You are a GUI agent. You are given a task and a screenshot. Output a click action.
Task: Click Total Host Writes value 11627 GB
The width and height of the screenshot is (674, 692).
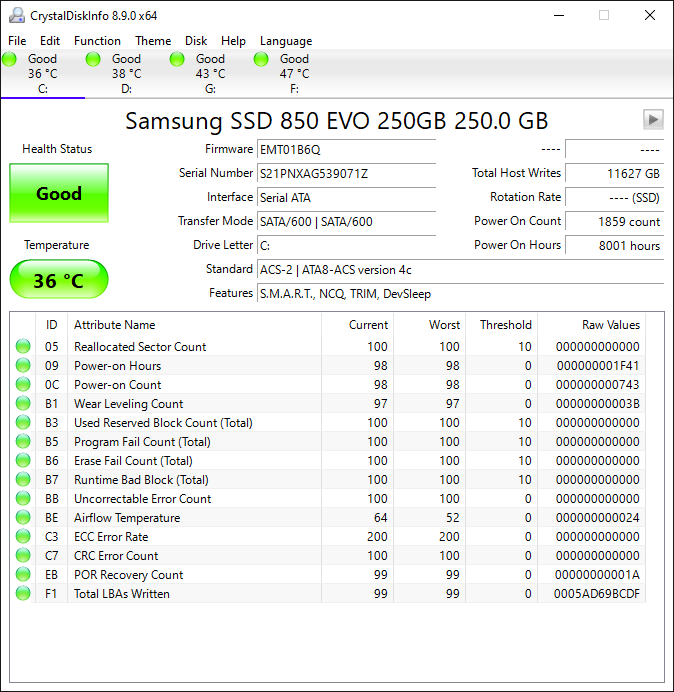(614, 173)
